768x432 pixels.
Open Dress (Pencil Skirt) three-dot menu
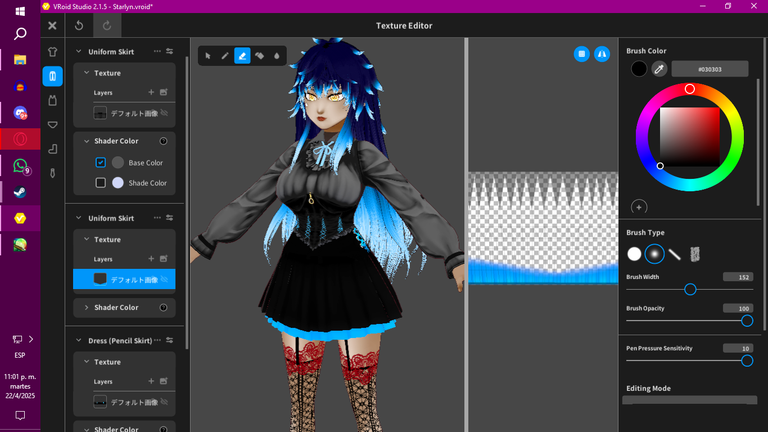click(x=157, y=340)
